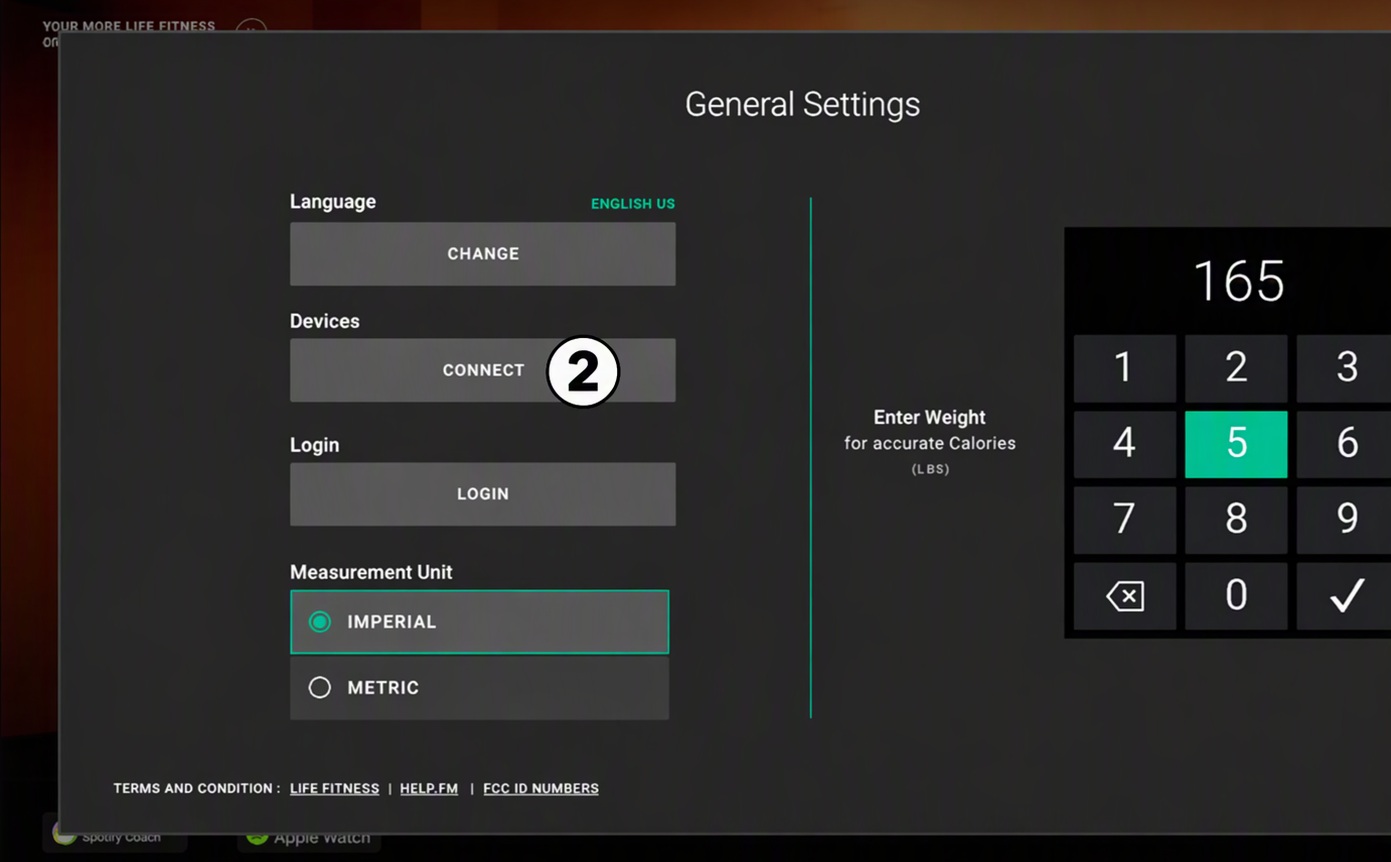Click the Change language button
This screenshot has height=862, width=1391.
pyautogui.click(x=483, y=254)
